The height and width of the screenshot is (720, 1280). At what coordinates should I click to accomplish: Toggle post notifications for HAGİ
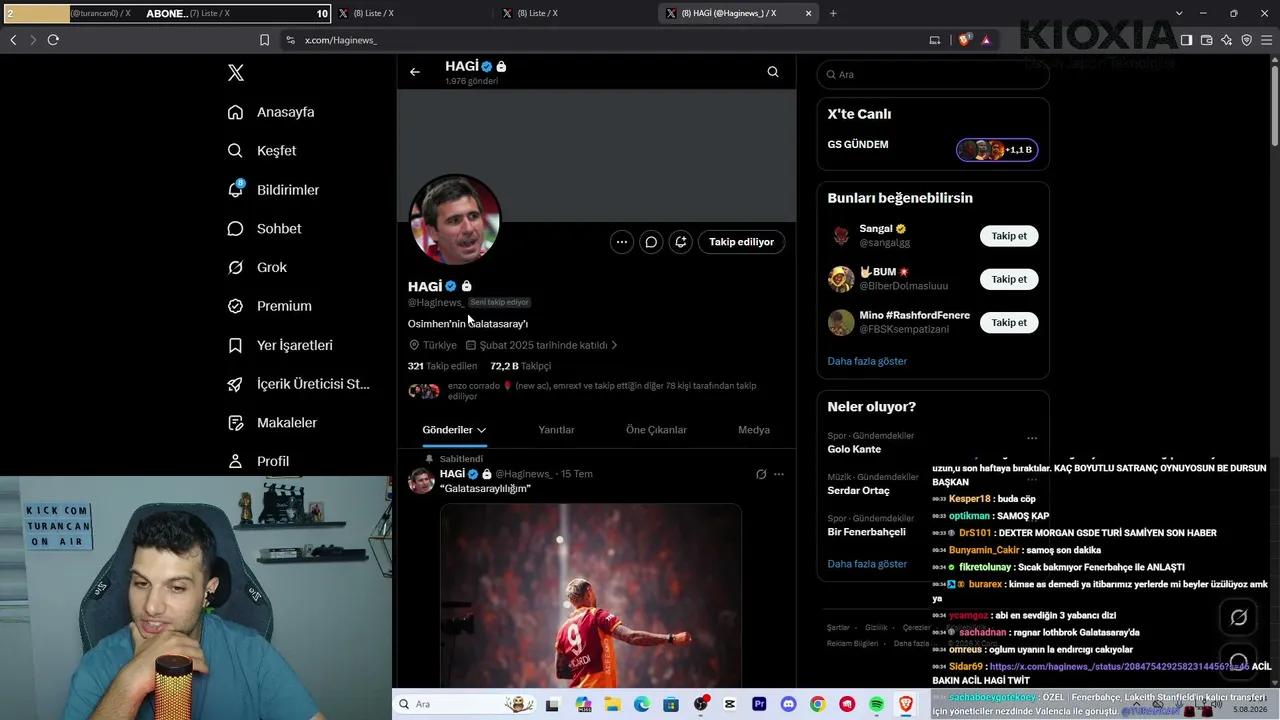pyautogui.click(x=681, y=242)
